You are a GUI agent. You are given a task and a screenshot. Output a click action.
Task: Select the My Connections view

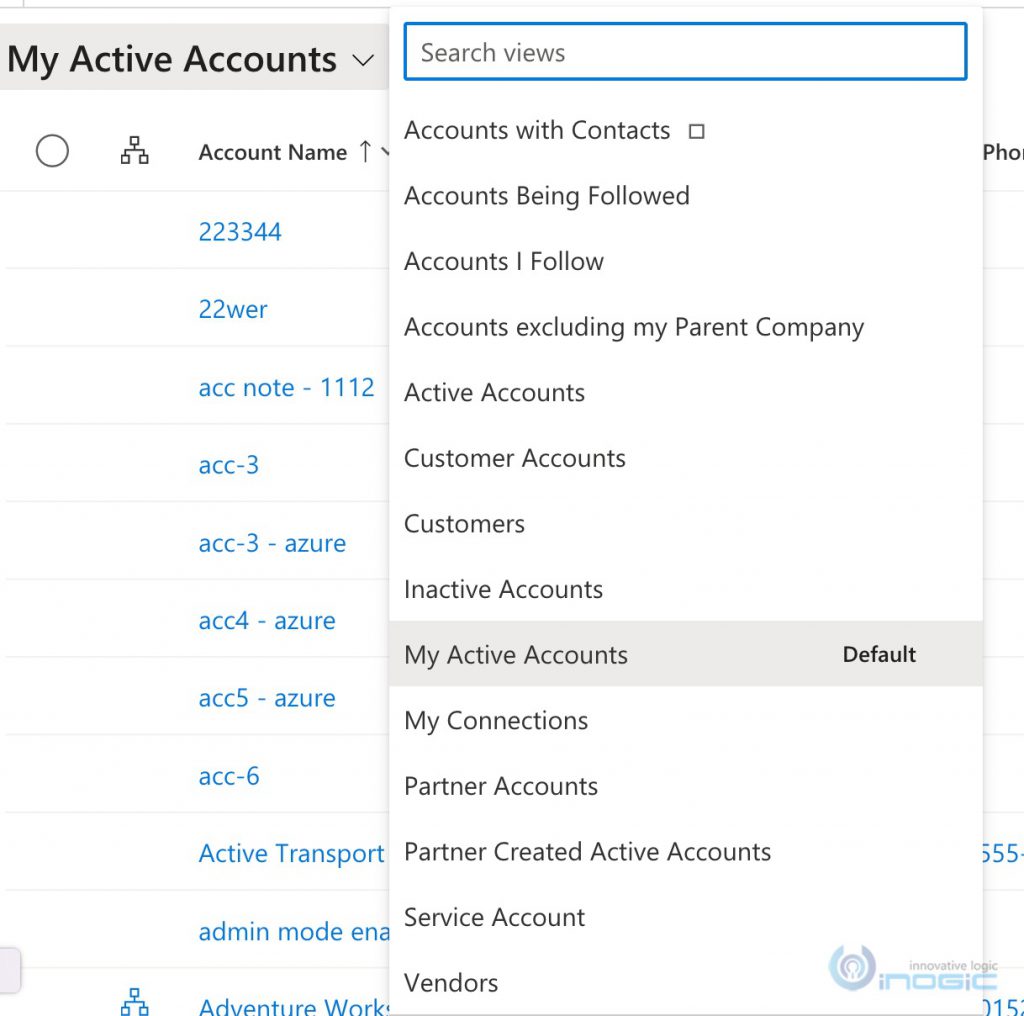click(x=495, y=720)
